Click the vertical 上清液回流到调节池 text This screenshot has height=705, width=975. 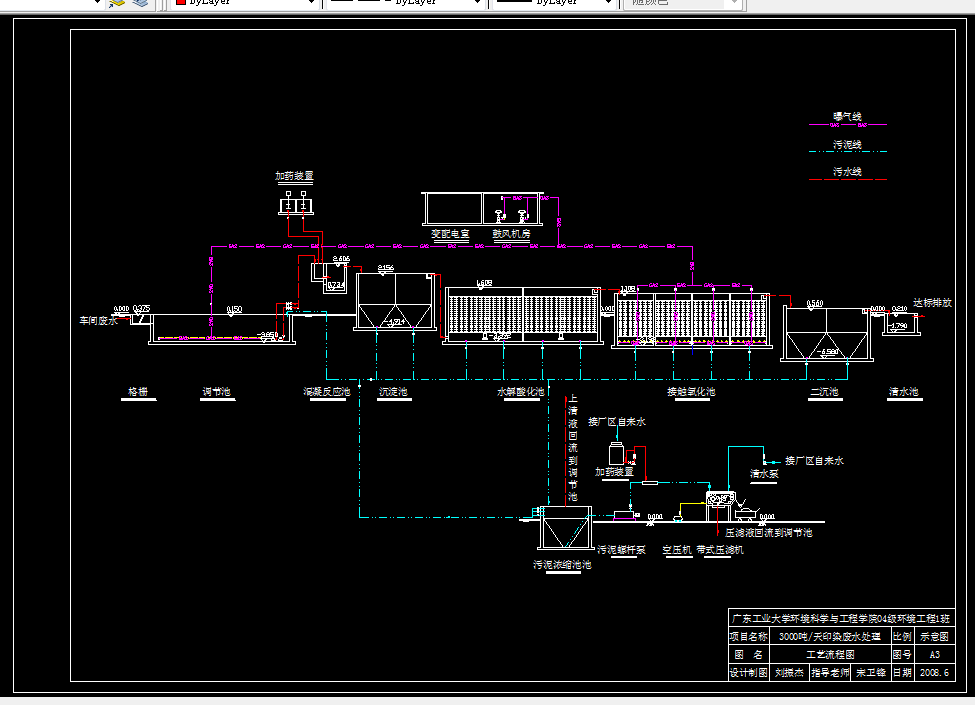tap(573, 448)
